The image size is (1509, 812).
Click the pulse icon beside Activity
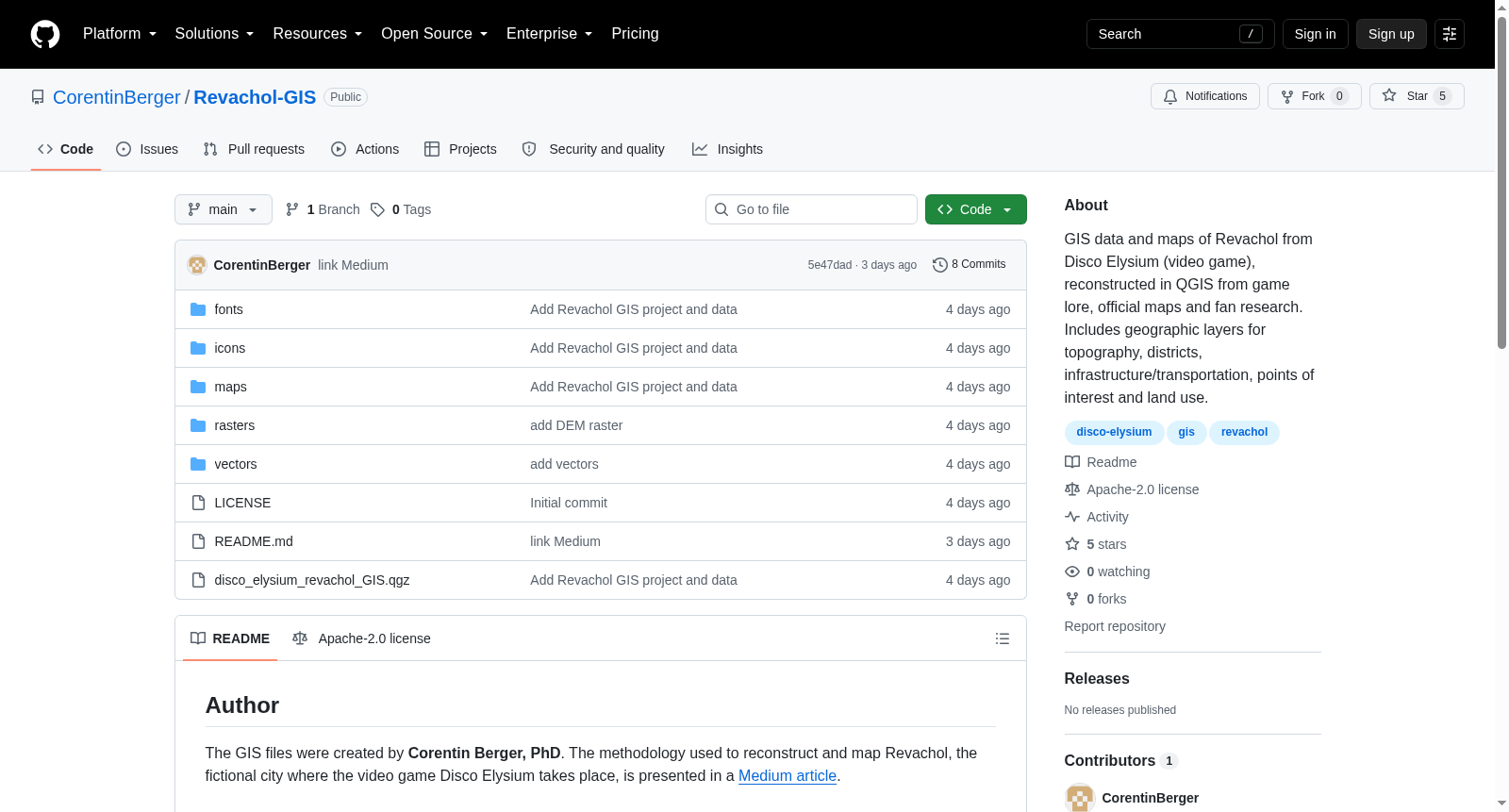coord(1072,517)
